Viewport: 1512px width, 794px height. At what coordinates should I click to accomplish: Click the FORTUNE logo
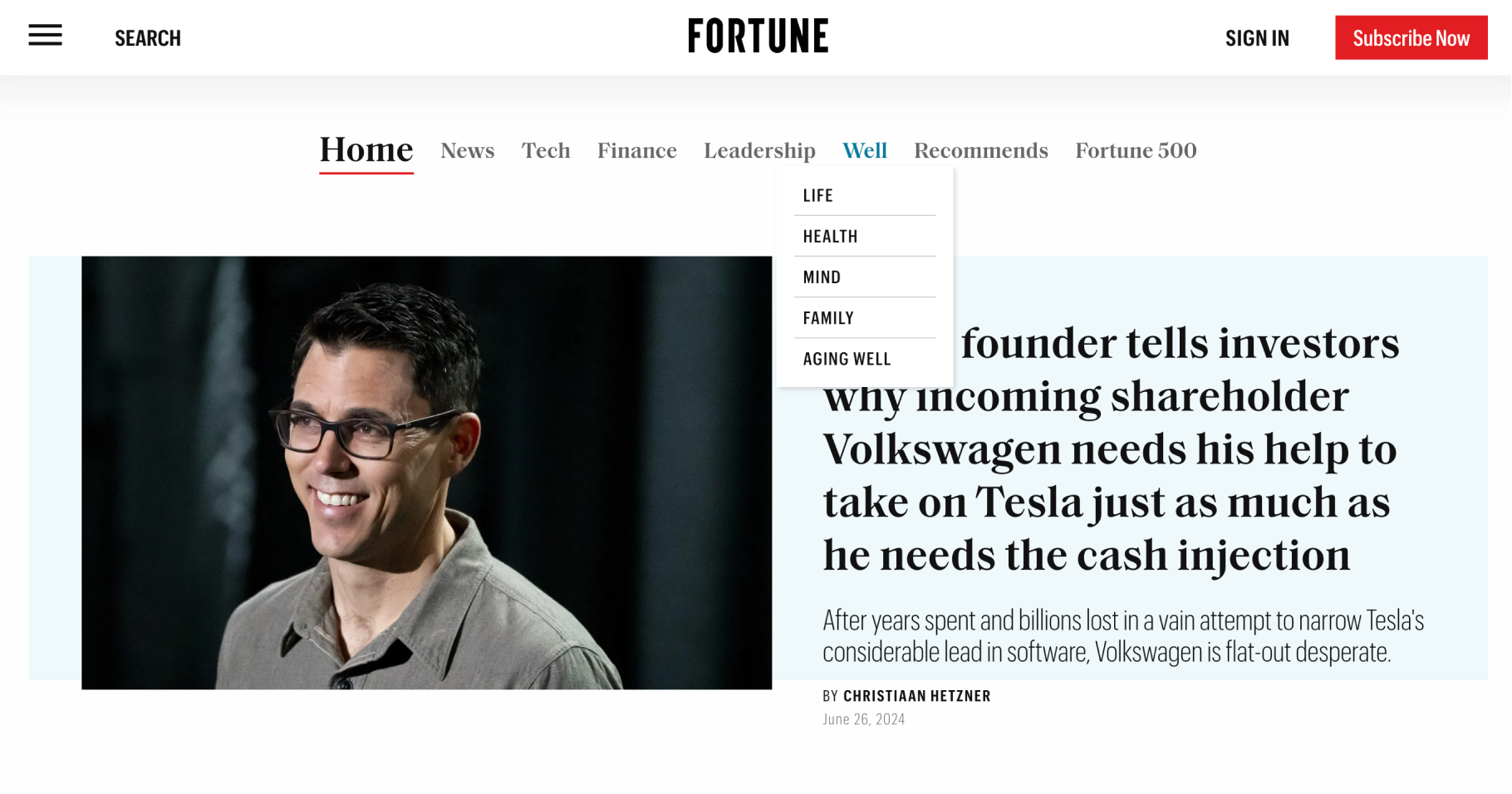pyautogui.click(x=758, y=37)
